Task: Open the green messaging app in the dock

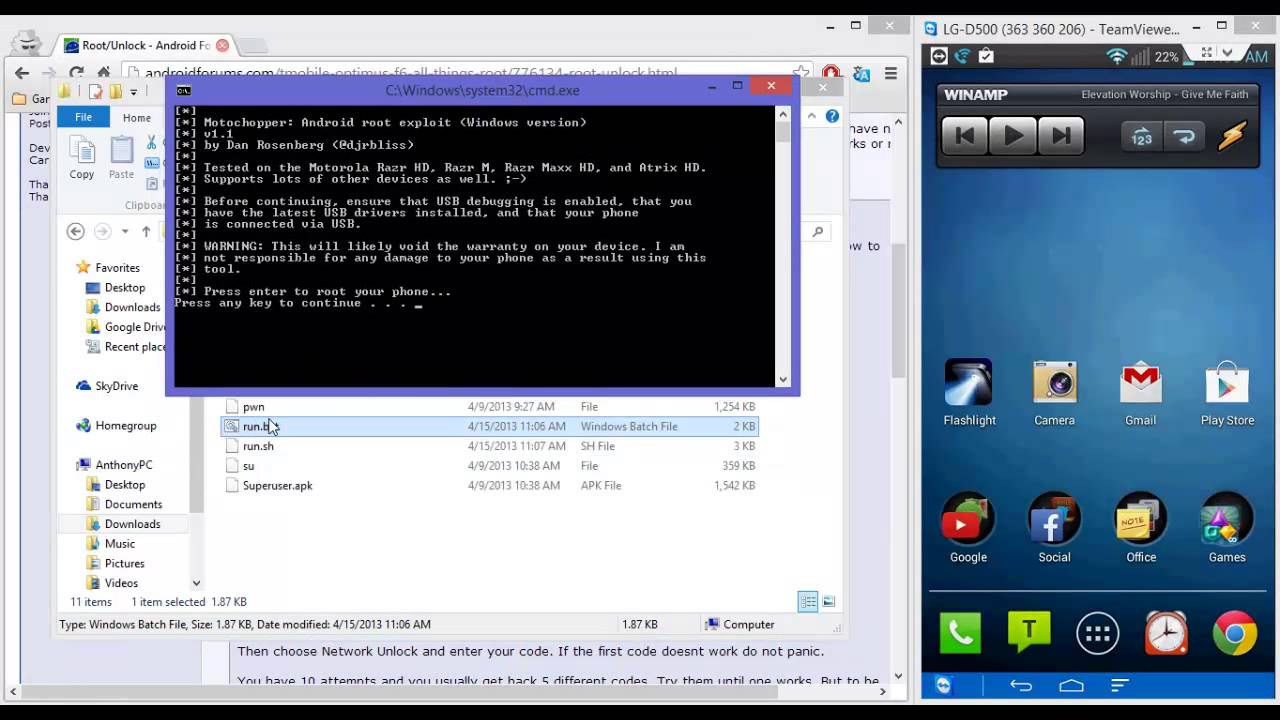Action: 1029,633
